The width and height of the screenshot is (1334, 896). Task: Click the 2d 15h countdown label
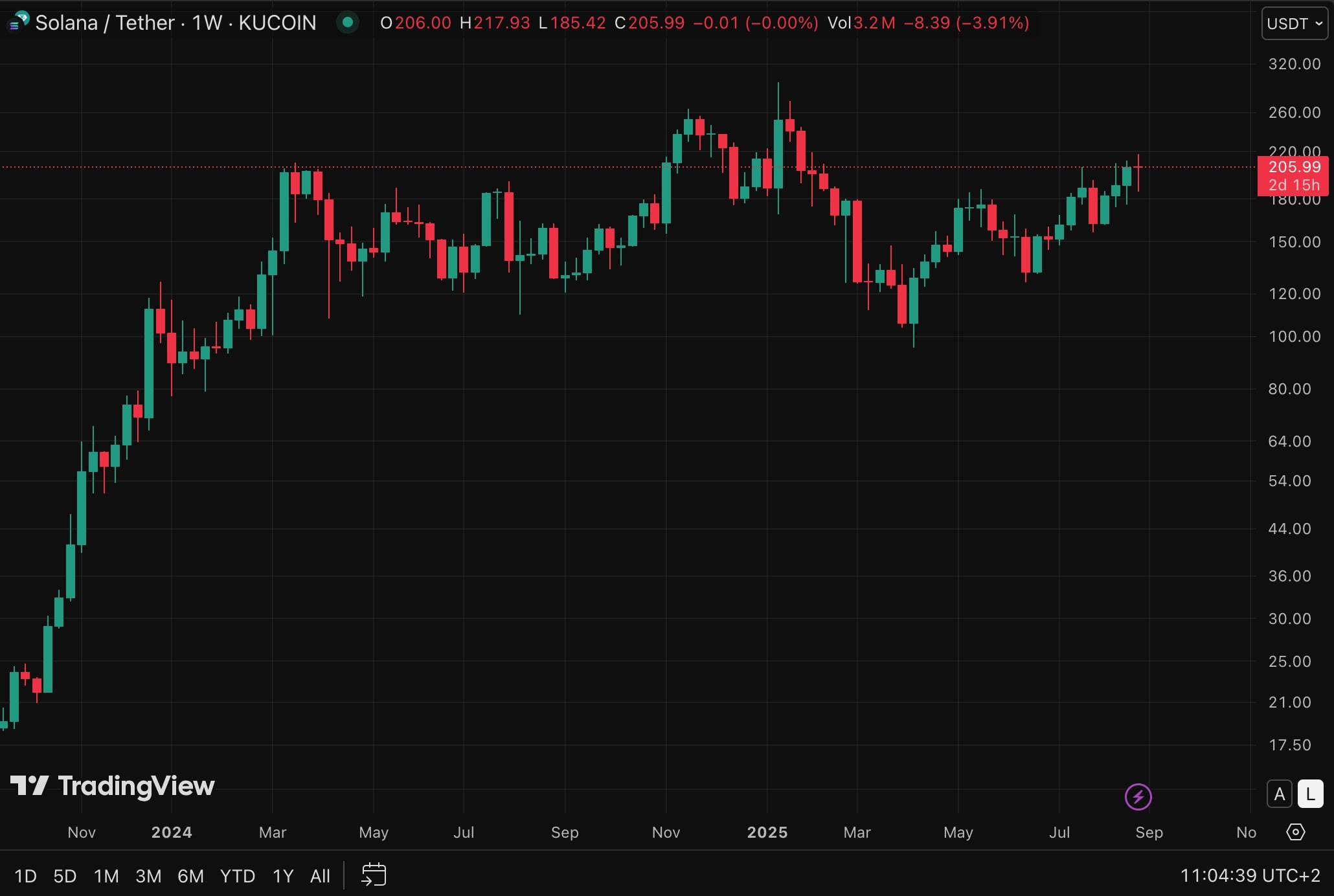coord(1294,185)
